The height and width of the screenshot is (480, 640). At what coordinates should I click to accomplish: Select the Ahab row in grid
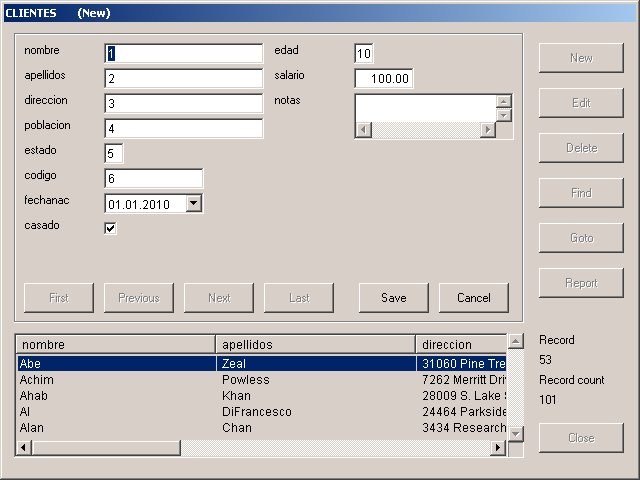click(x=261, y=396)
